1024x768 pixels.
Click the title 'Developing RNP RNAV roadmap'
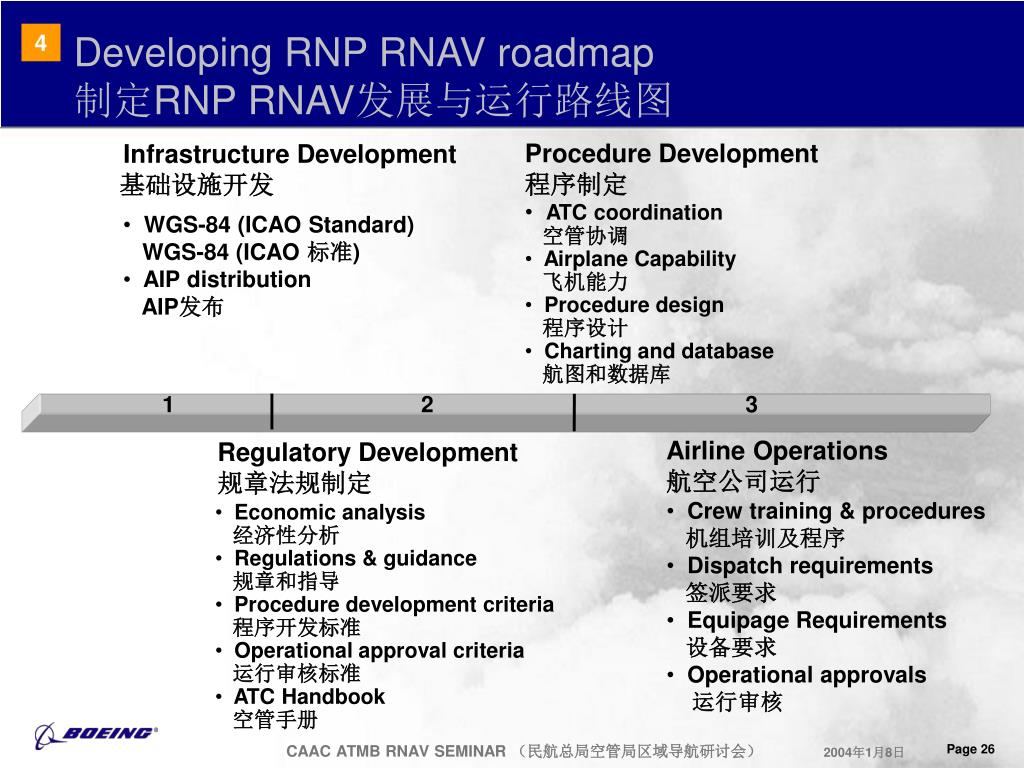364,52
